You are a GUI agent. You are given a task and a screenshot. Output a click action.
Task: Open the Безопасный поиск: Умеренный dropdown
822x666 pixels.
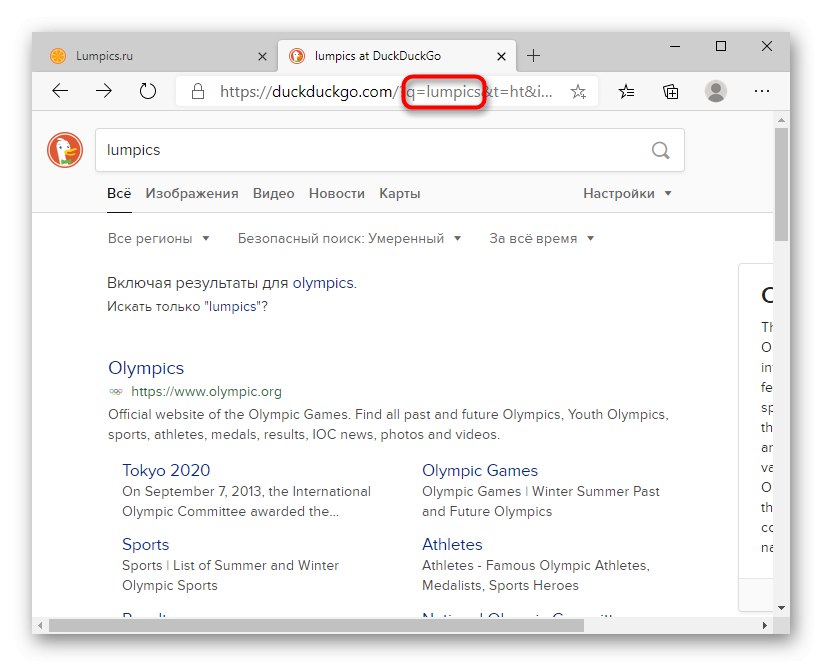click(x=349, y=239)
